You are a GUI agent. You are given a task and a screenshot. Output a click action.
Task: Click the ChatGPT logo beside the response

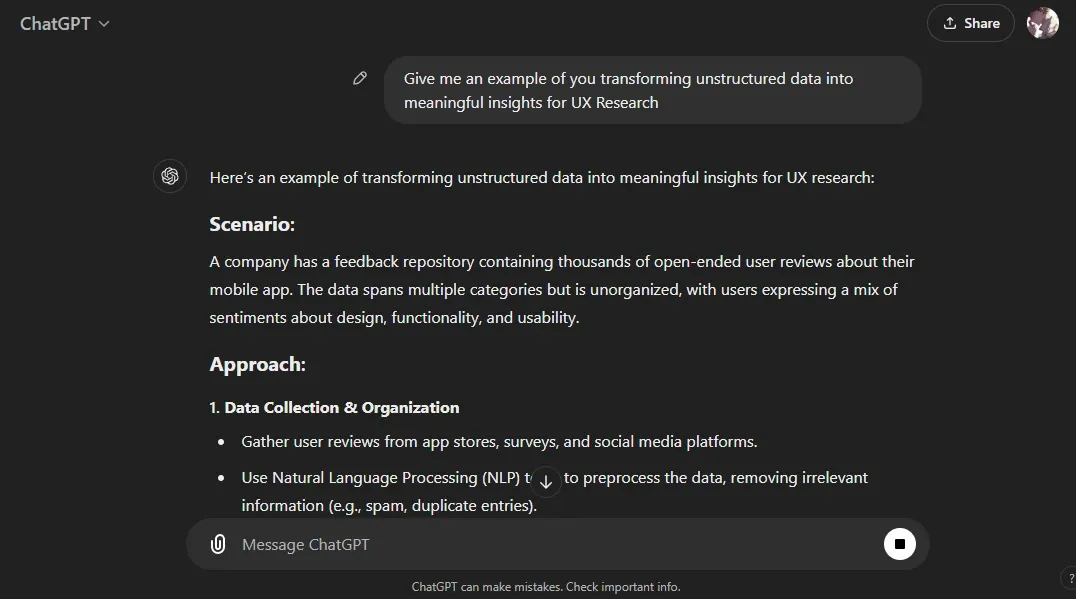170,176
